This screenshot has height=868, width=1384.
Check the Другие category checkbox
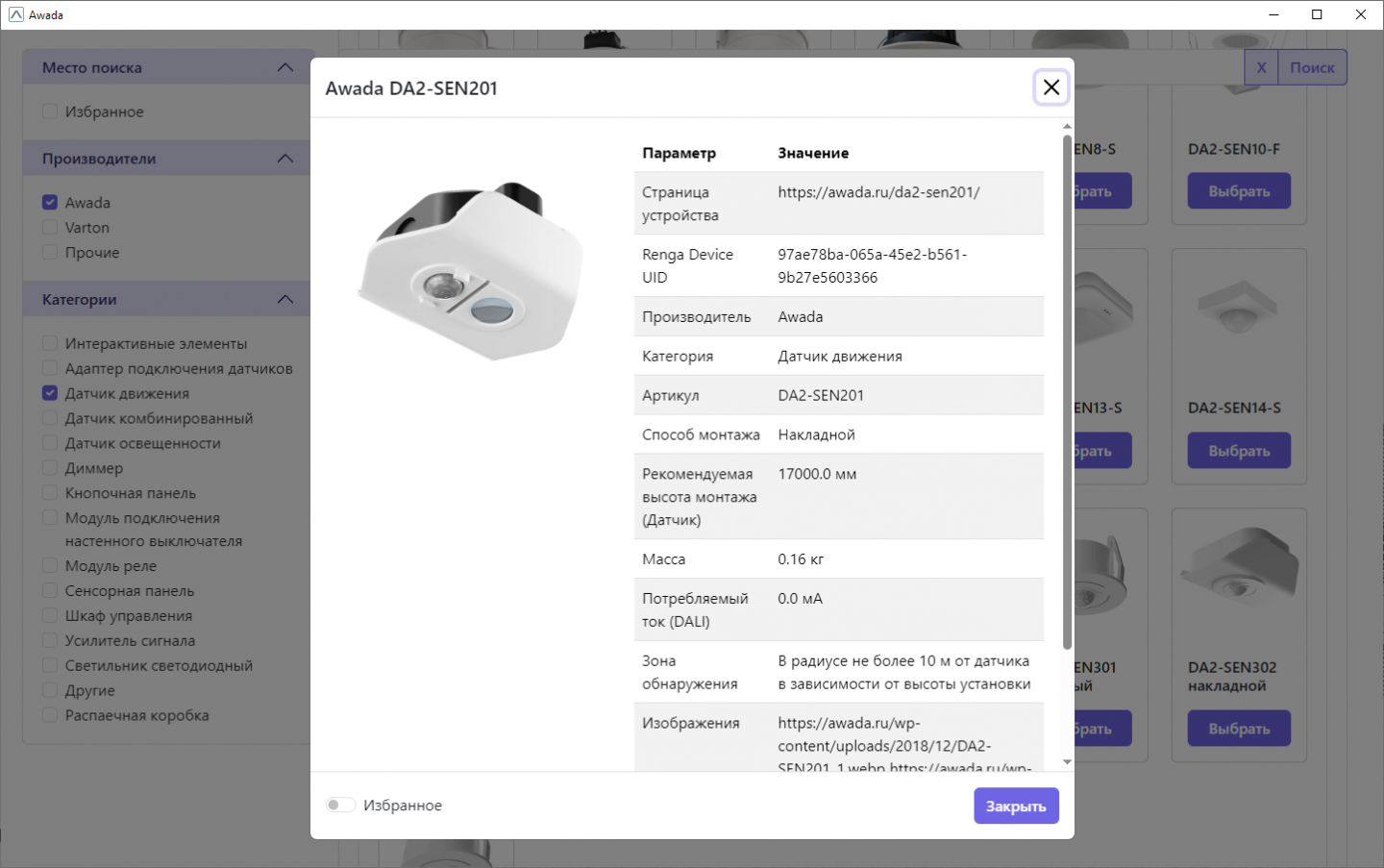point(50,690)
